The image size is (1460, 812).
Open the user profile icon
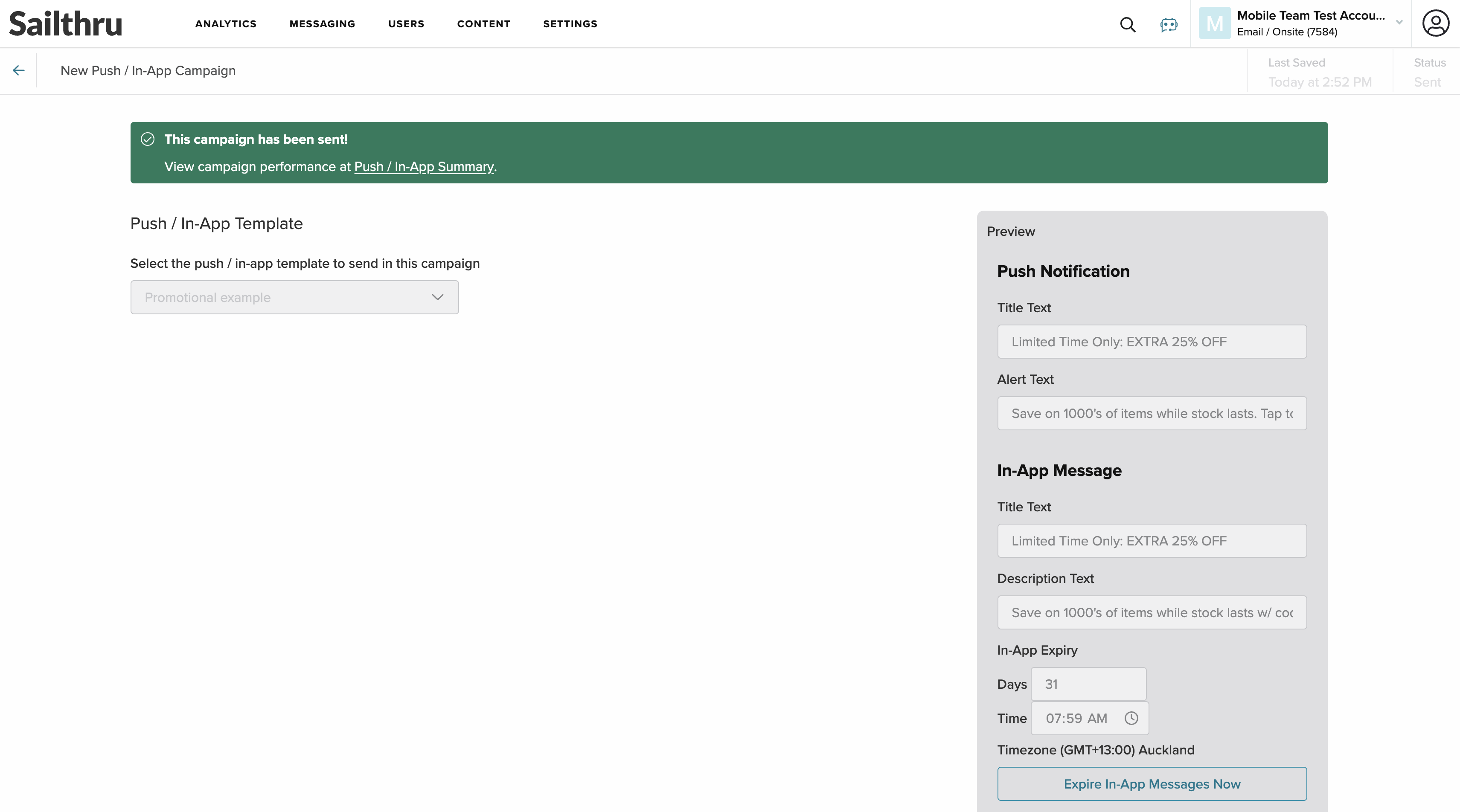(x=1435, y=23)
